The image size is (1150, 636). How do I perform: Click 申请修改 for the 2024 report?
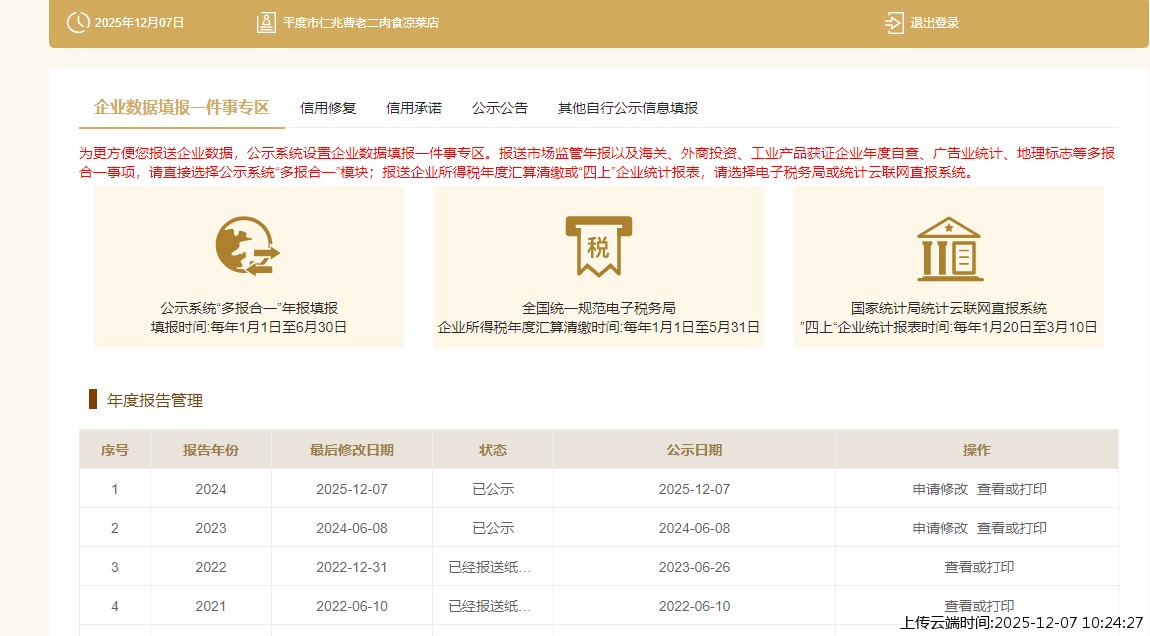click(940, 489)
